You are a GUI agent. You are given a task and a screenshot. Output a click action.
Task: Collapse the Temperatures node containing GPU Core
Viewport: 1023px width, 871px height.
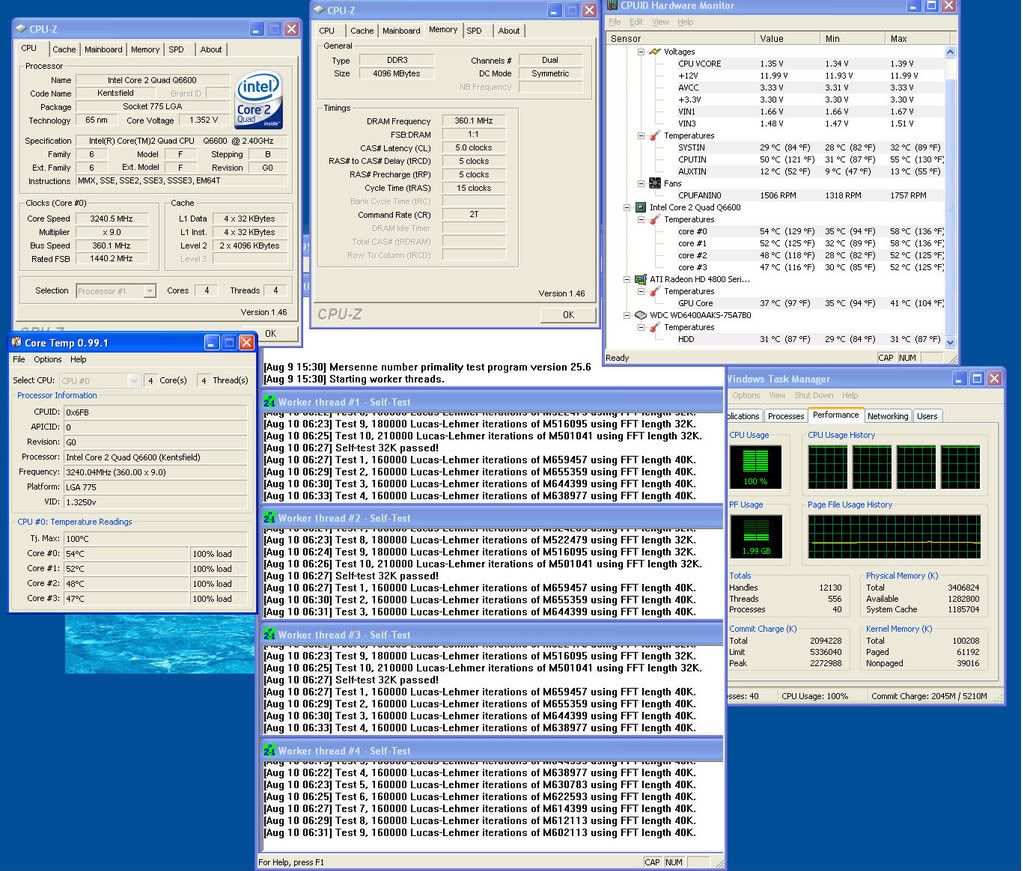641,292
